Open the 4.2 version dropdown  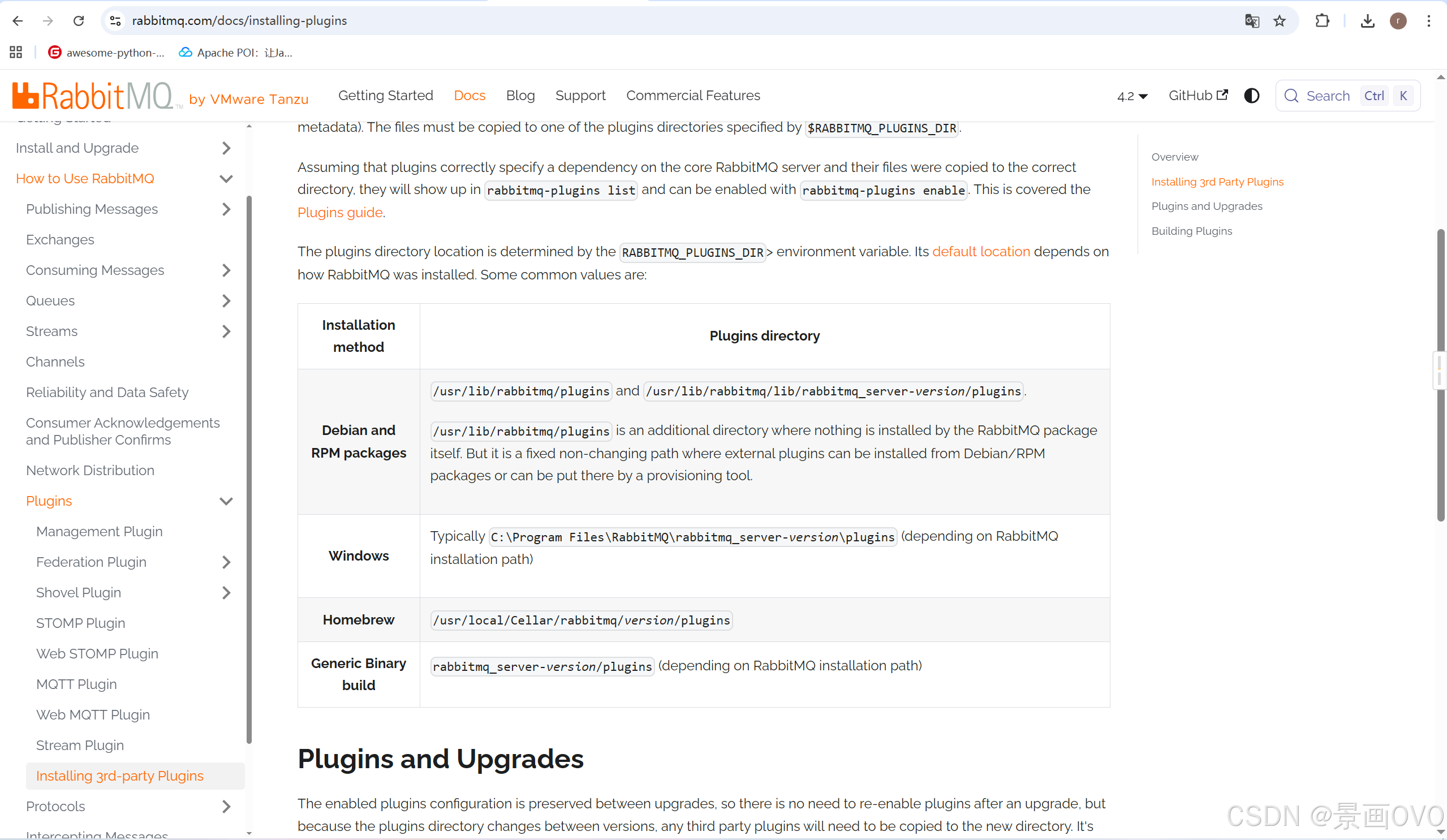click(1132, 96)
